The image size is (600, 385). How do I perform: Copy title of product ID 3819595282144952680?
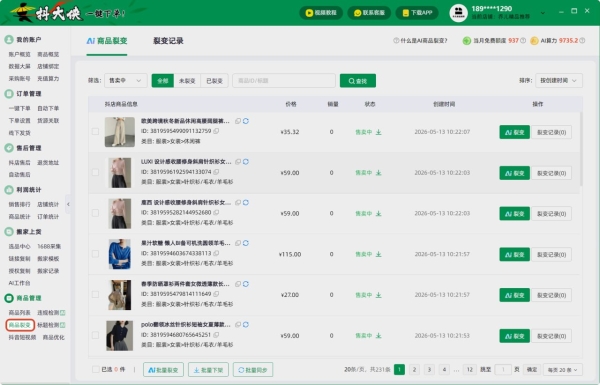238,202
